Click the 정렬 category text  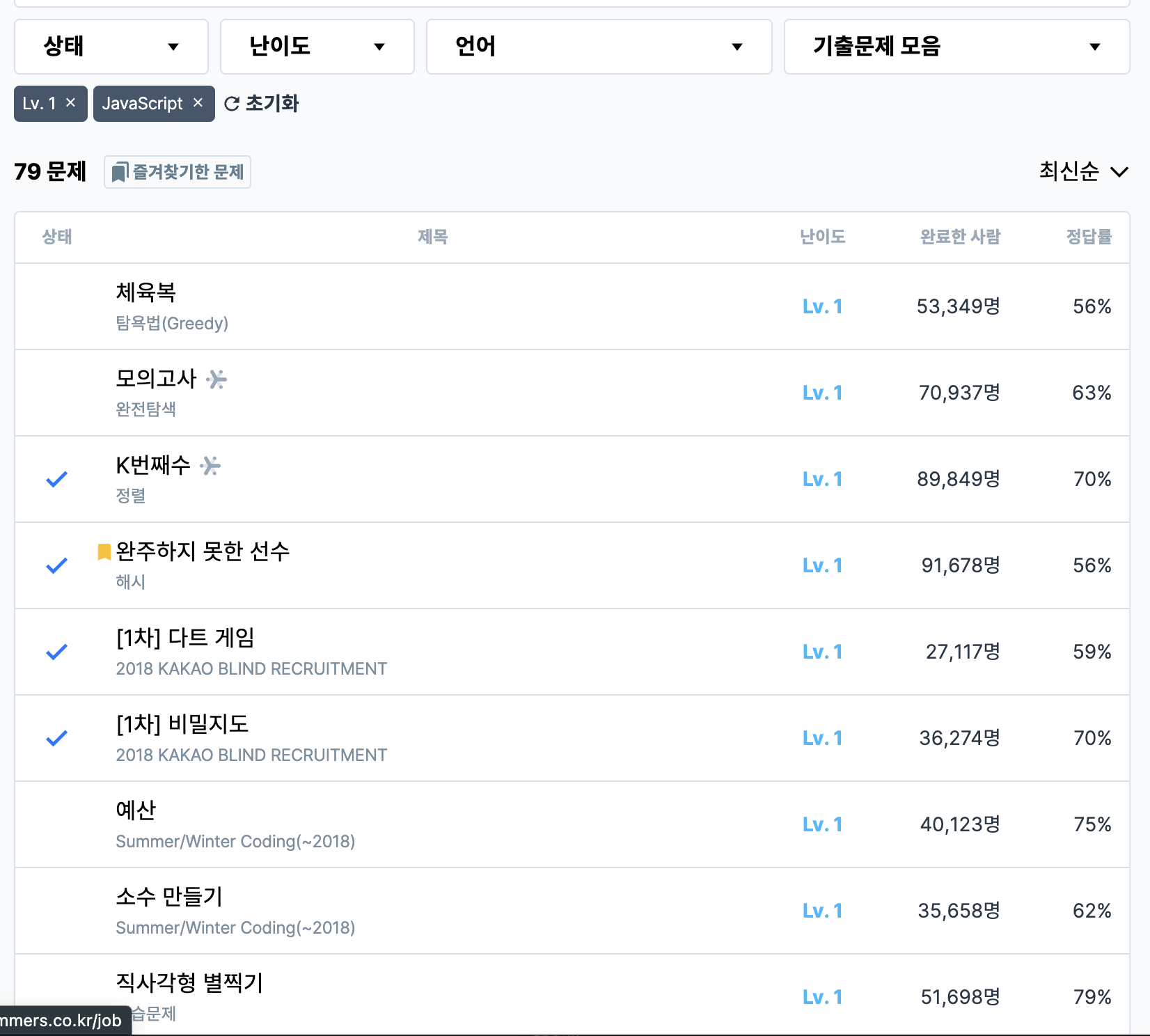tap(130, 496)
